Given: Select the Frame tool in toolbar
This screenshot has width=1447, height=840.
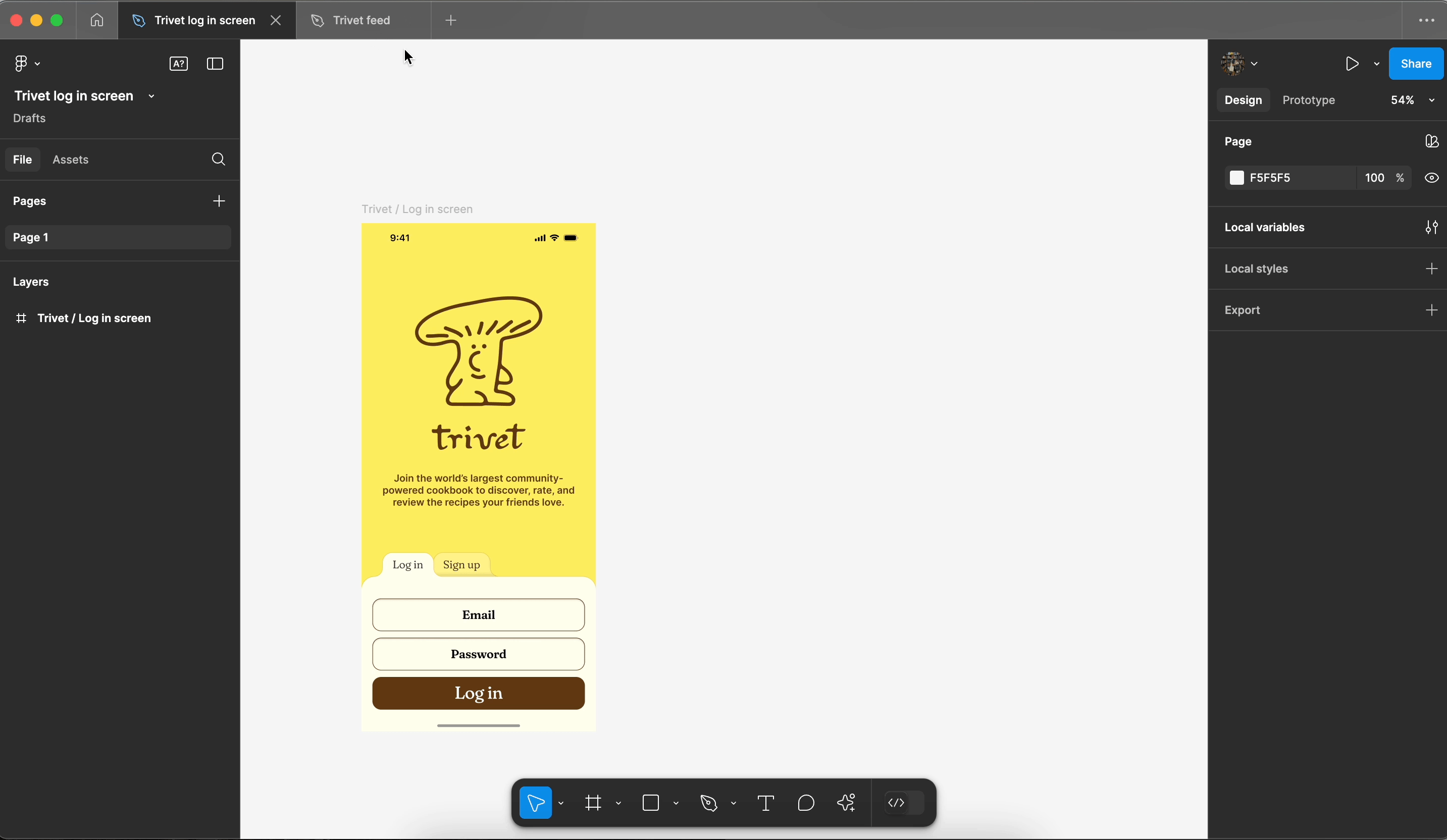Looking at the screenshot, I should click(593, 803).
